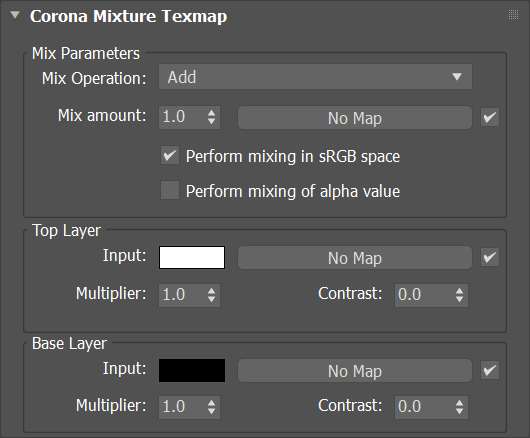The image size is (530, 438).
Task: Click the Top Layer No Map button
Action: tap(355, 258)
